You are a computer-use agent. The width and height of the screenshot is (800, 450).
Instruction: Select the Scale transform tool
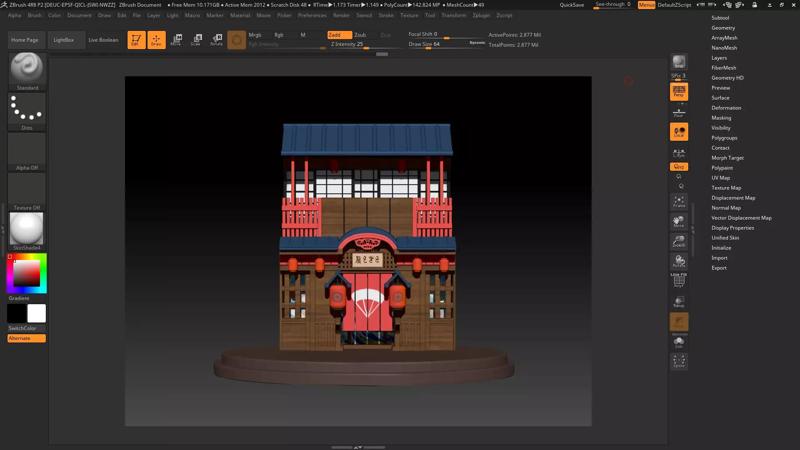pos(196,40)
